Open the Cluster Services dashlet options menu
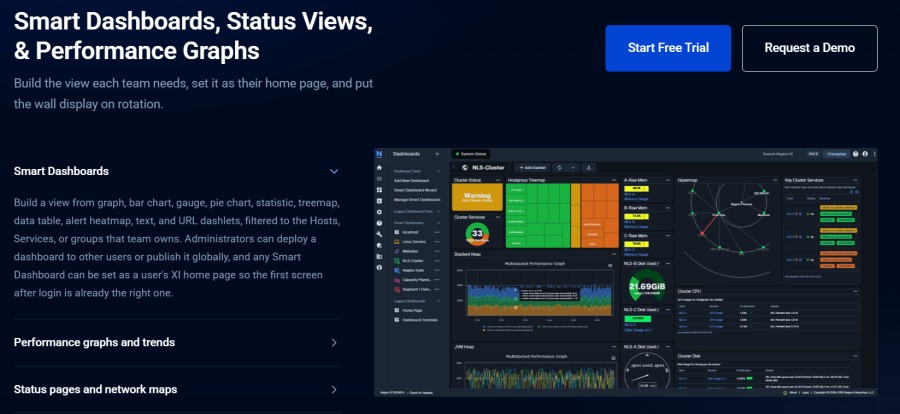This screenshot has width=900, height=414. [x=498, y=217]
